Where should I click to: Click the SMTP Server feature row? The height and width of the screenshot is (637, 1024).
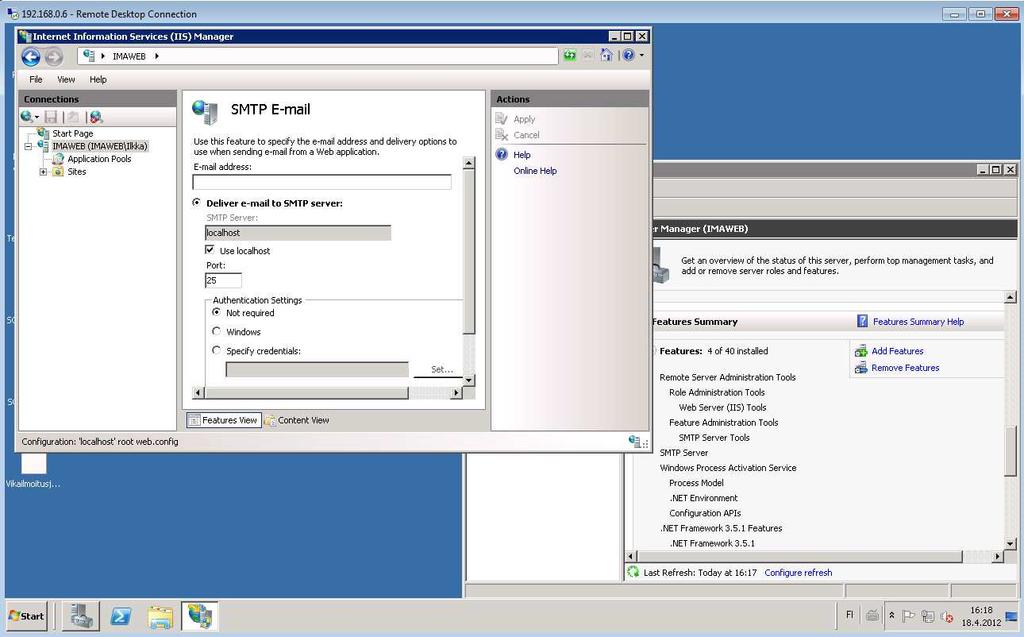(684, 453)
